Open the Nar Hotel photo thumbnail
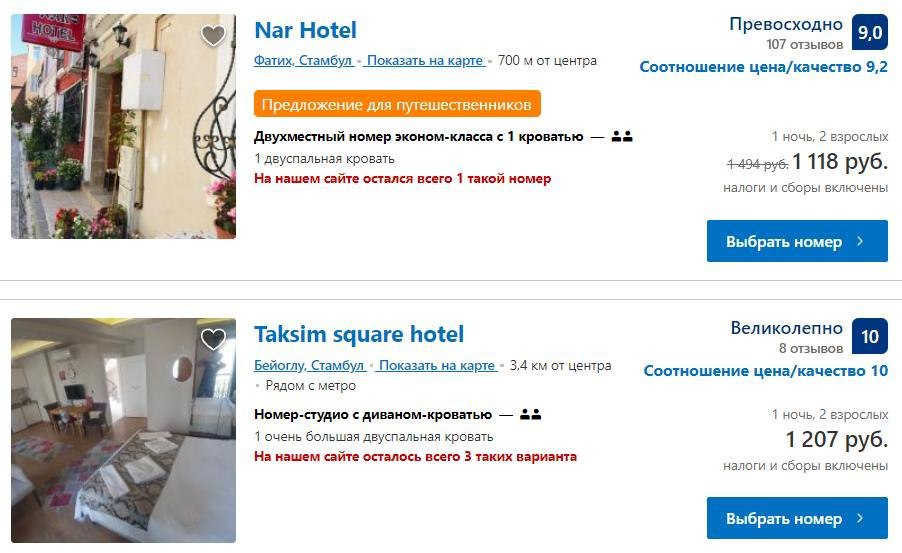 click(124, 127)
